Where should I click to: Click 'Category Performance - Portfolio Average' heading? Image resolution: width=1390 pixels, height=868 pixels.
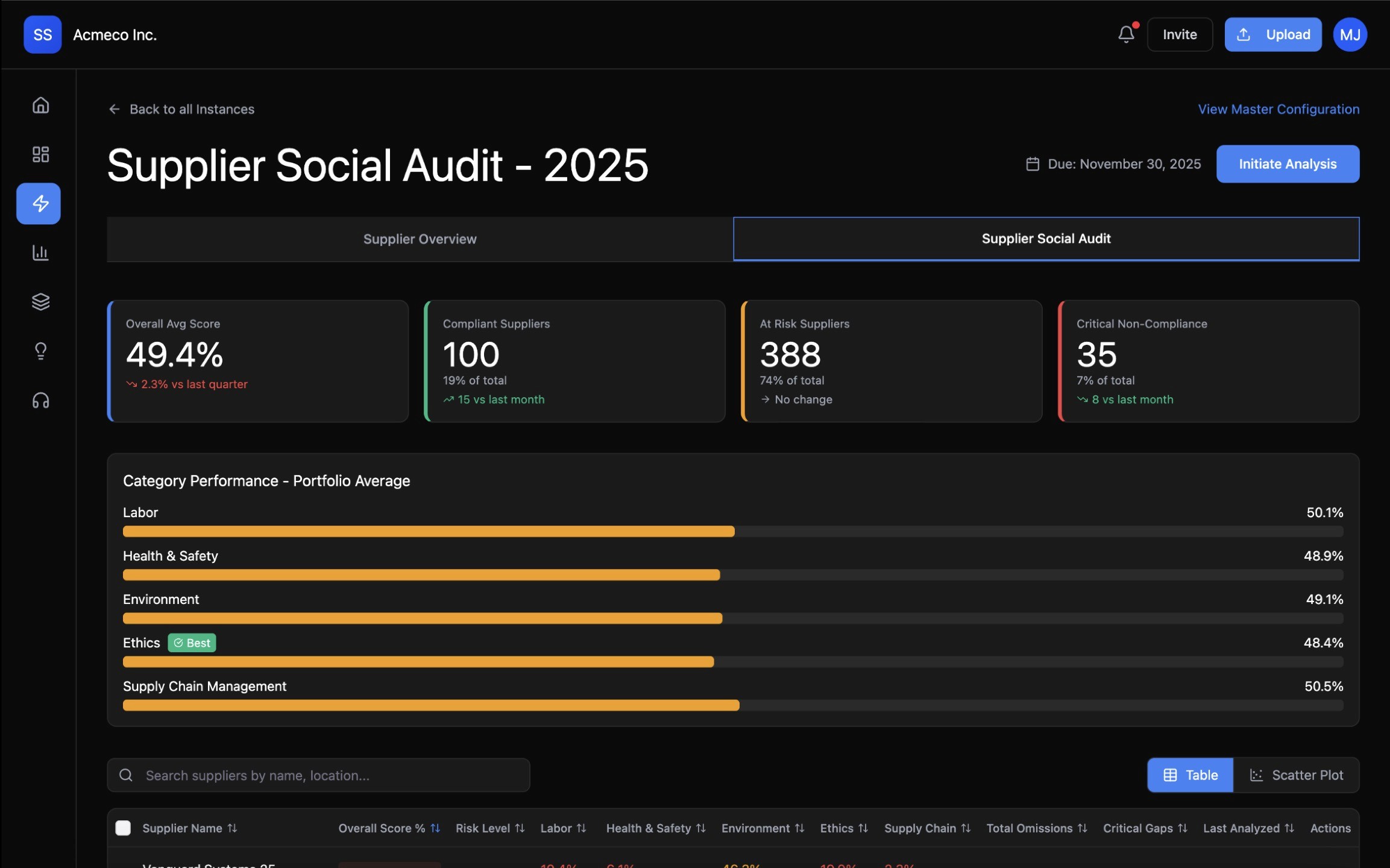266,481
